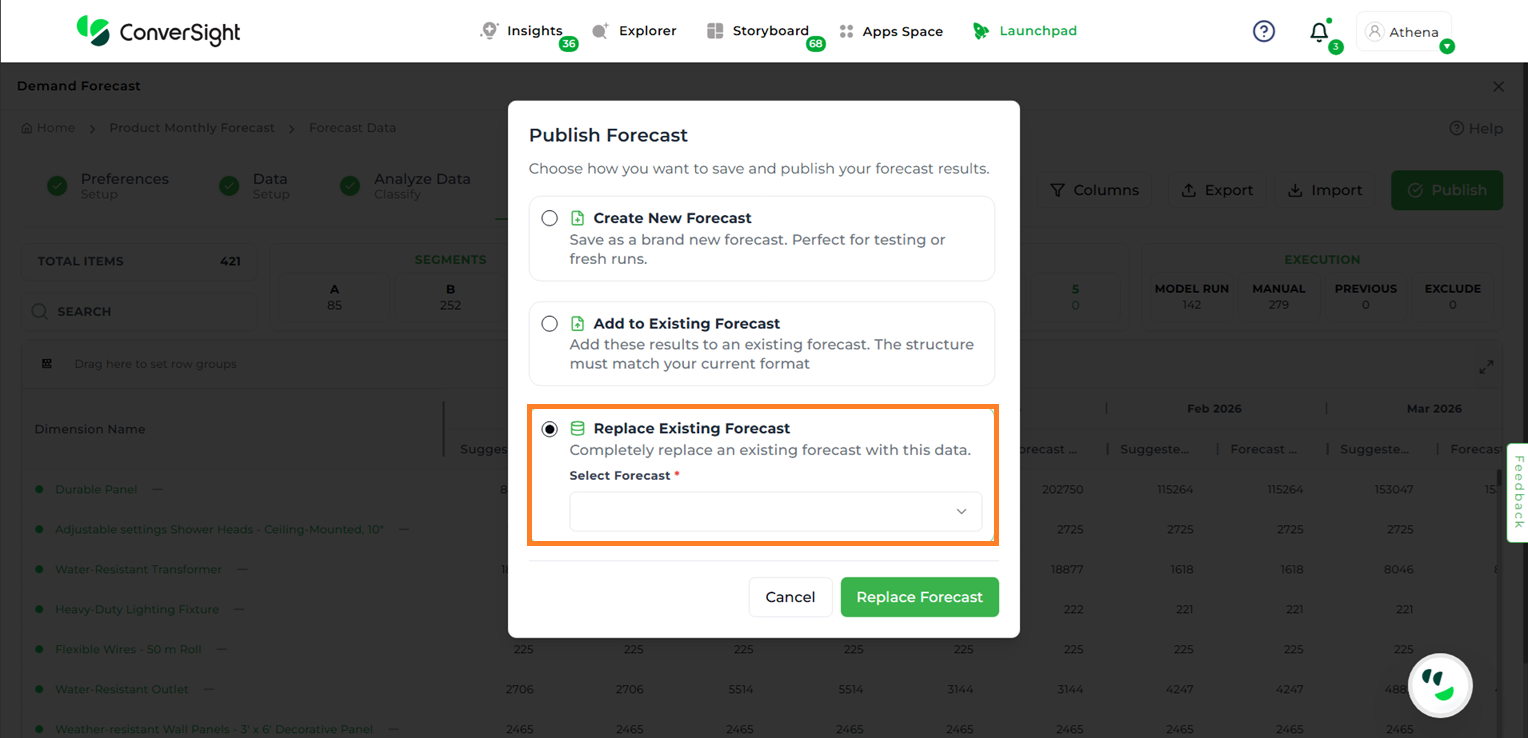Open the notifications bell
This screenshot has height=738, width=1528.
1319,32
